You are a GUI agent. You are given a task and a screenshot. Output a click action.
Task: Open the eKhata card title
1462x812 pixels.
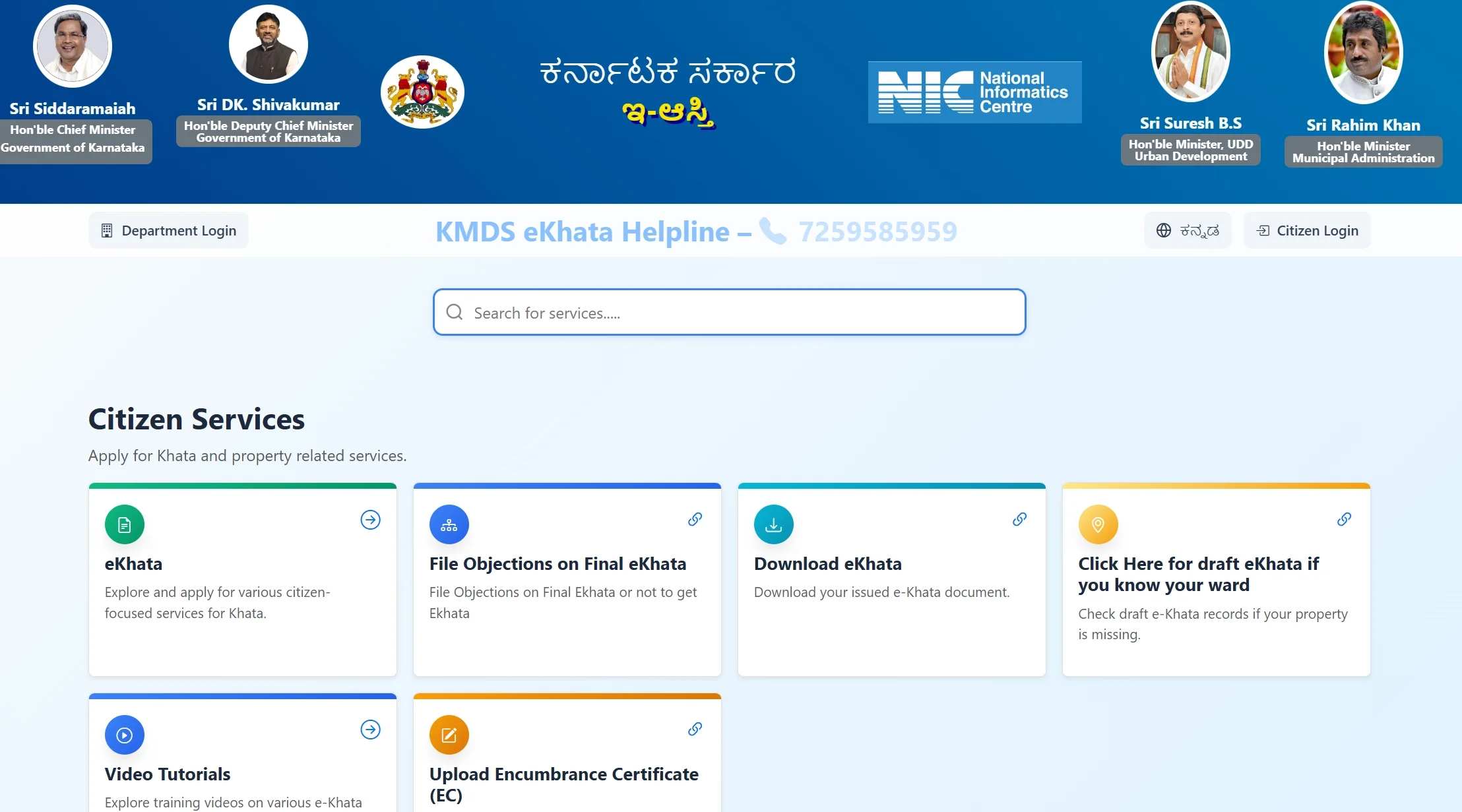tap(133, 564)
